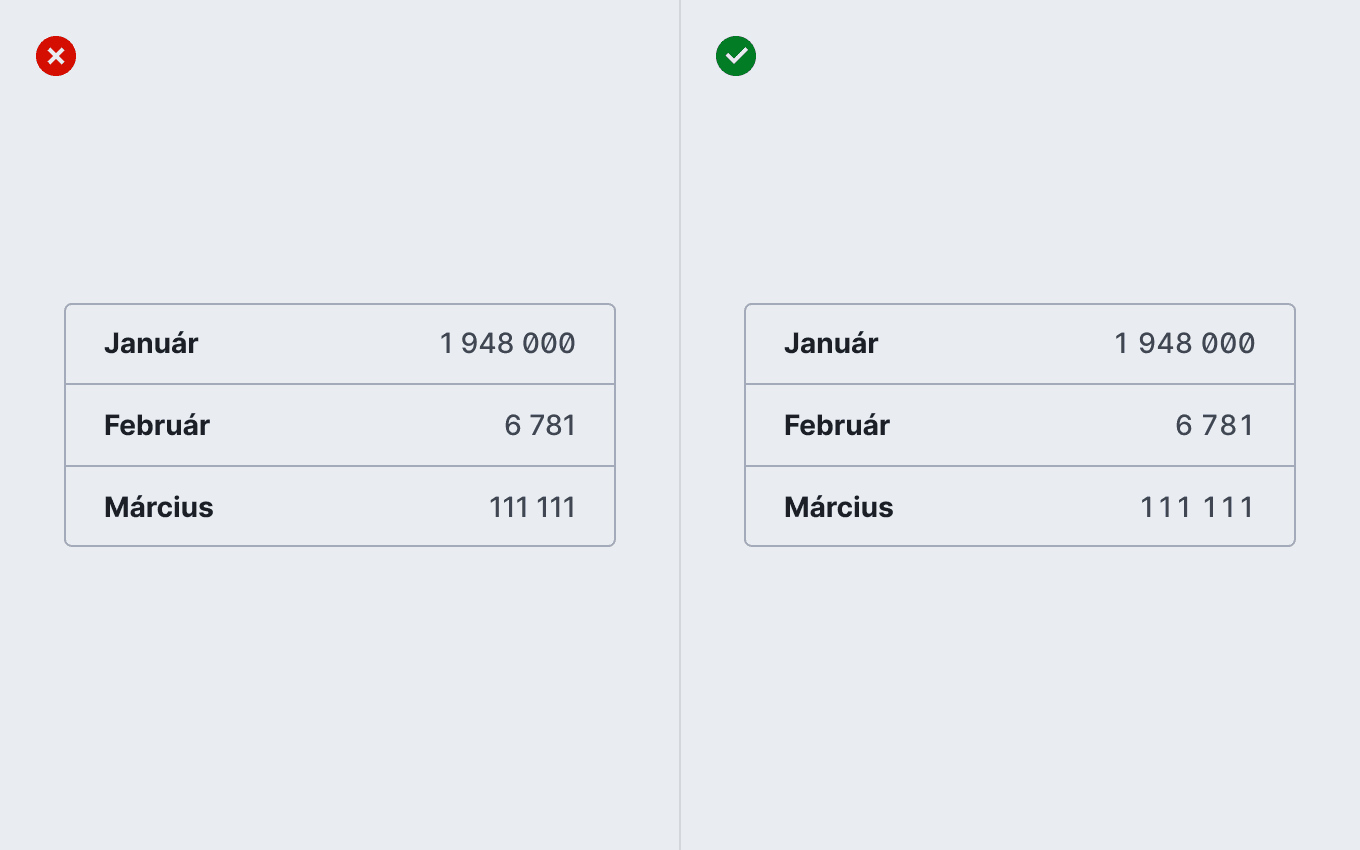Click the vertical divider between the examples

coord(680,425)
